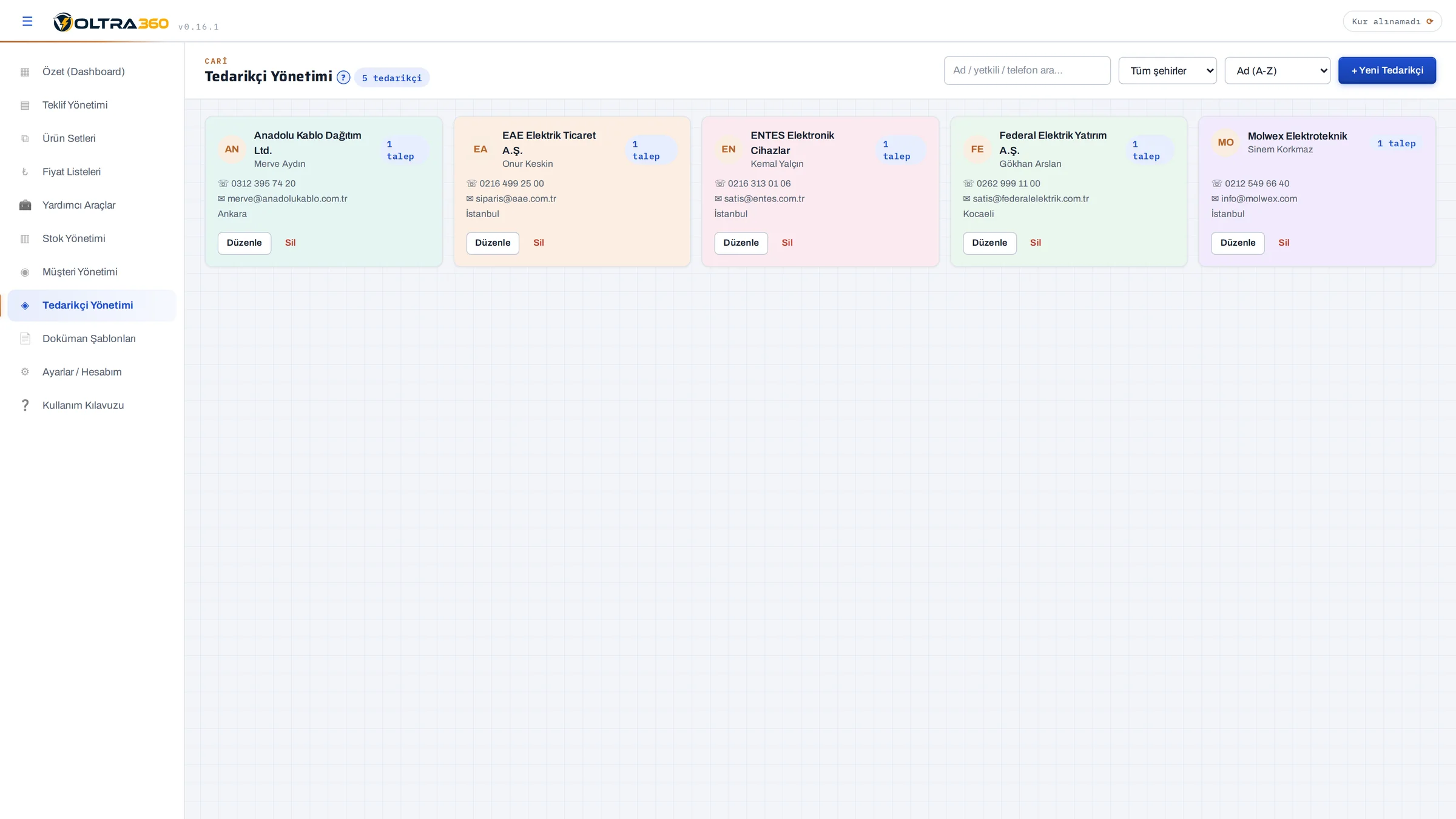Edit Anadolu Kablo Dağıtım with Düzenle

tap(244, 243)
